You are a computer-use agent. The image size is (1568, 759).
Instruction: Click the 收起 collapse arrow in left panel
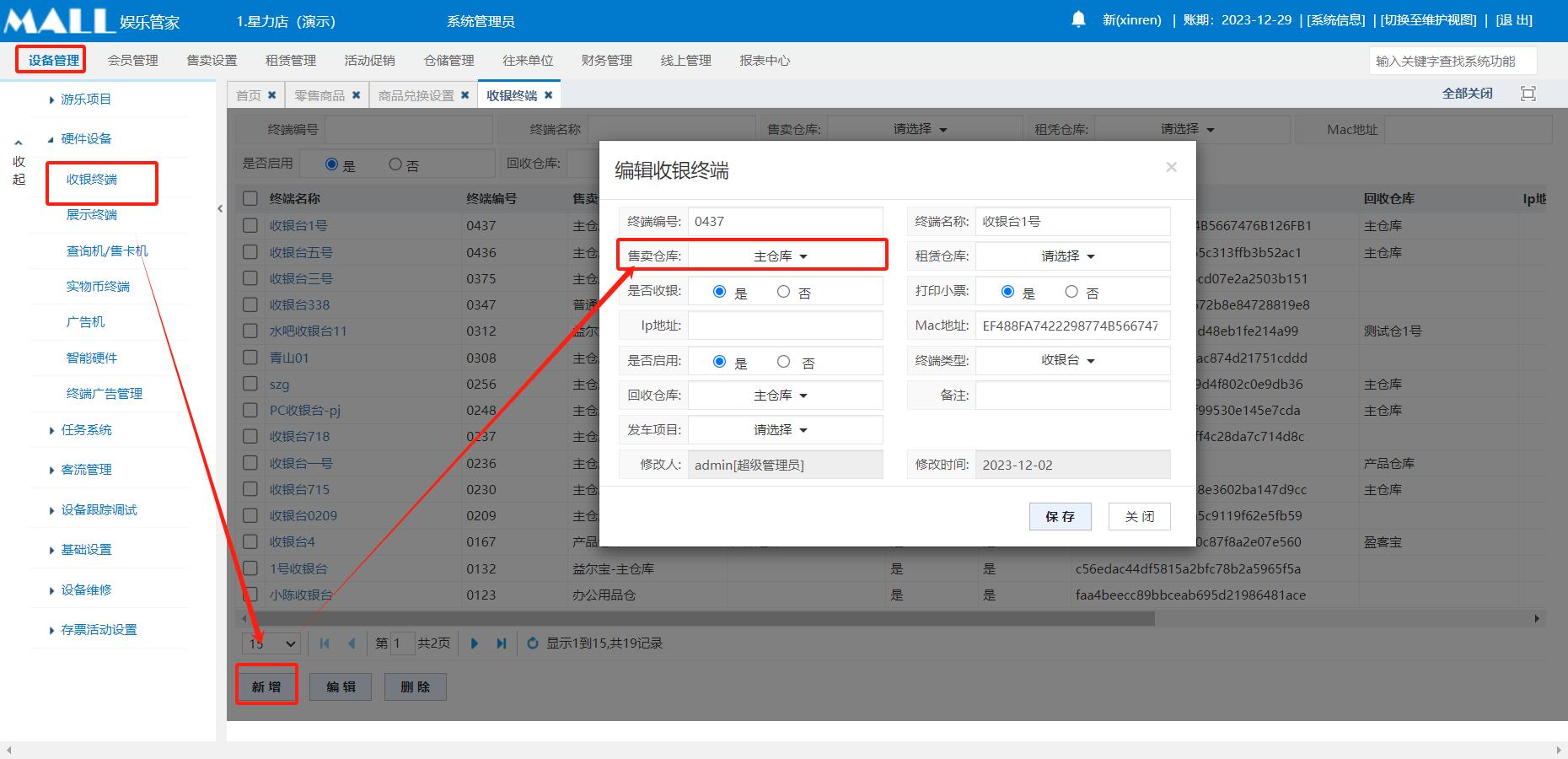(19, 143)
